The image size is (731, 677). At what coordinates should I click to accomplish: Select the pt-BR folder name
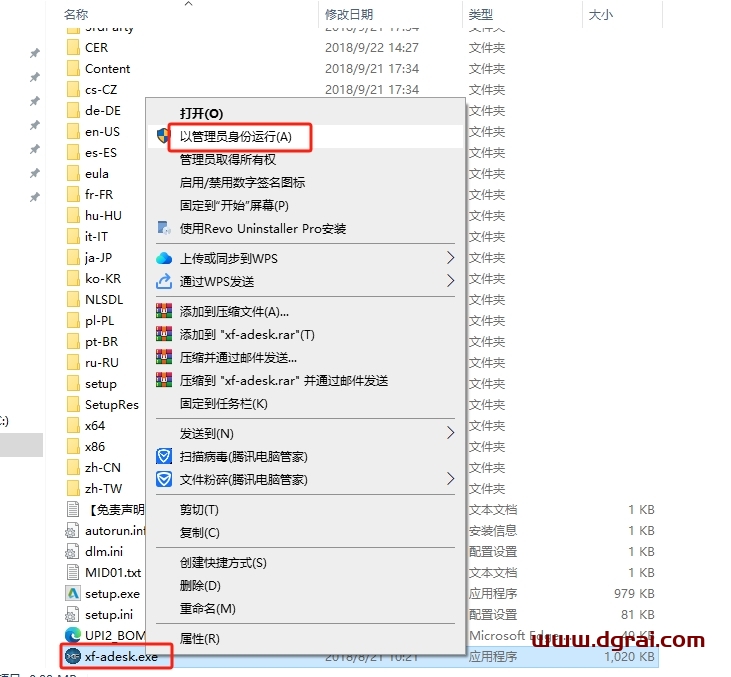[102, 342]
